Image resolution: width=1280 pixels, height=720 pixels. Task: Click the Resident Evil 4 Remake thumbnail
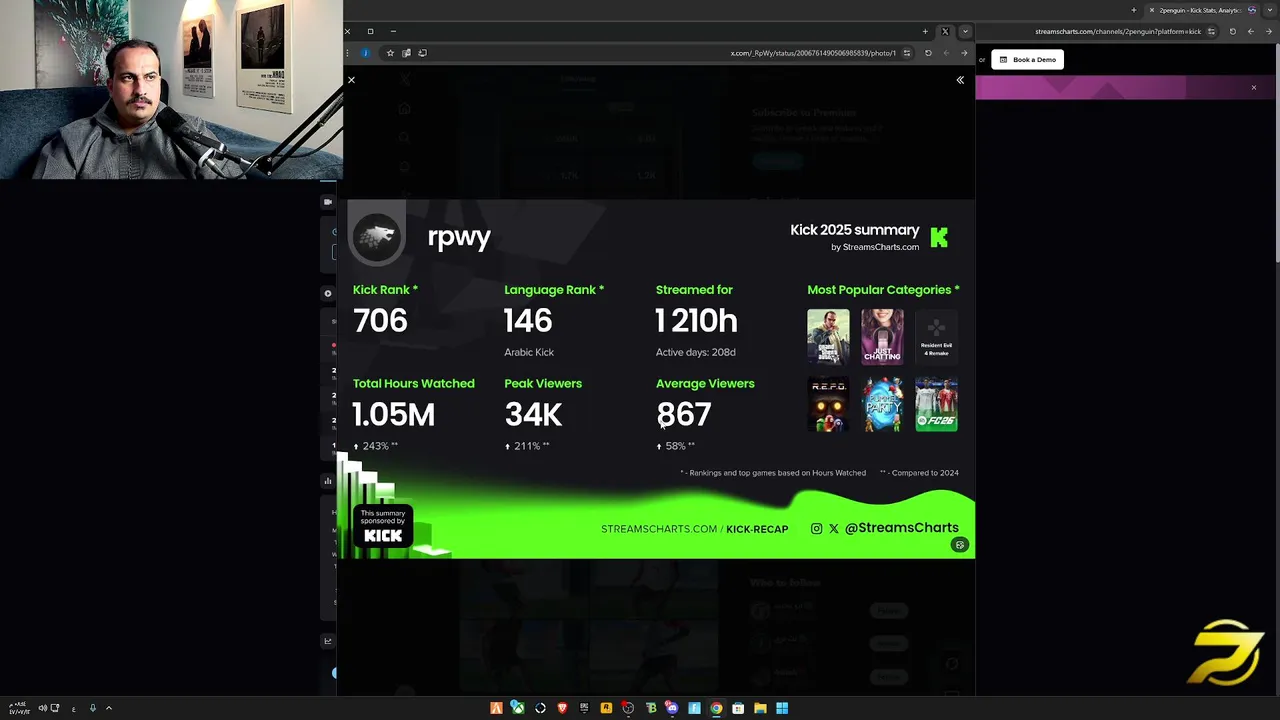click(x=936, y=337)
